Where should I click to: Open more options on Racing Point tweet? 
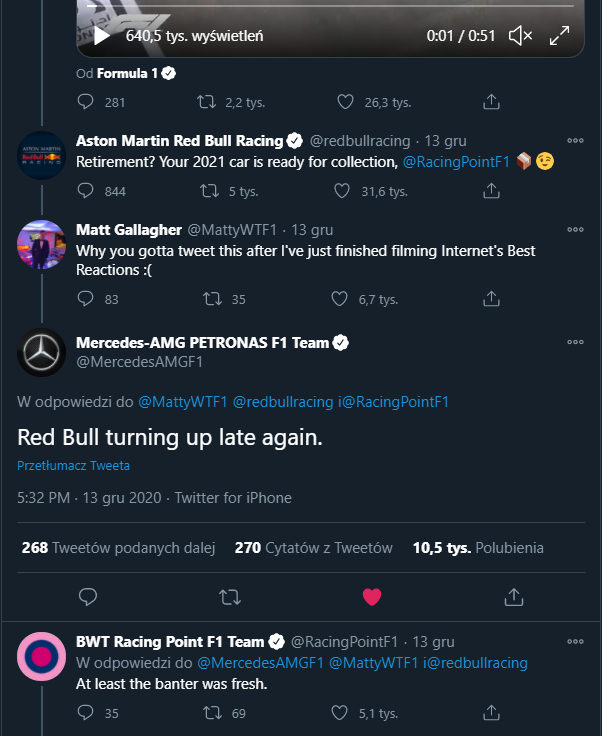575,641
